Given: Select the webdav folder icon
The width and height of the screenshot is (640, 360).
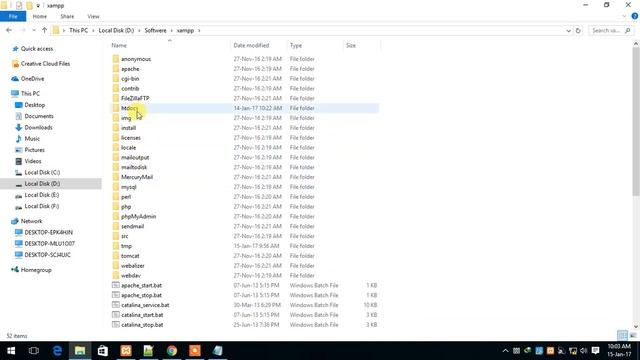Looking at the screenshot, I should pos(116,275).
